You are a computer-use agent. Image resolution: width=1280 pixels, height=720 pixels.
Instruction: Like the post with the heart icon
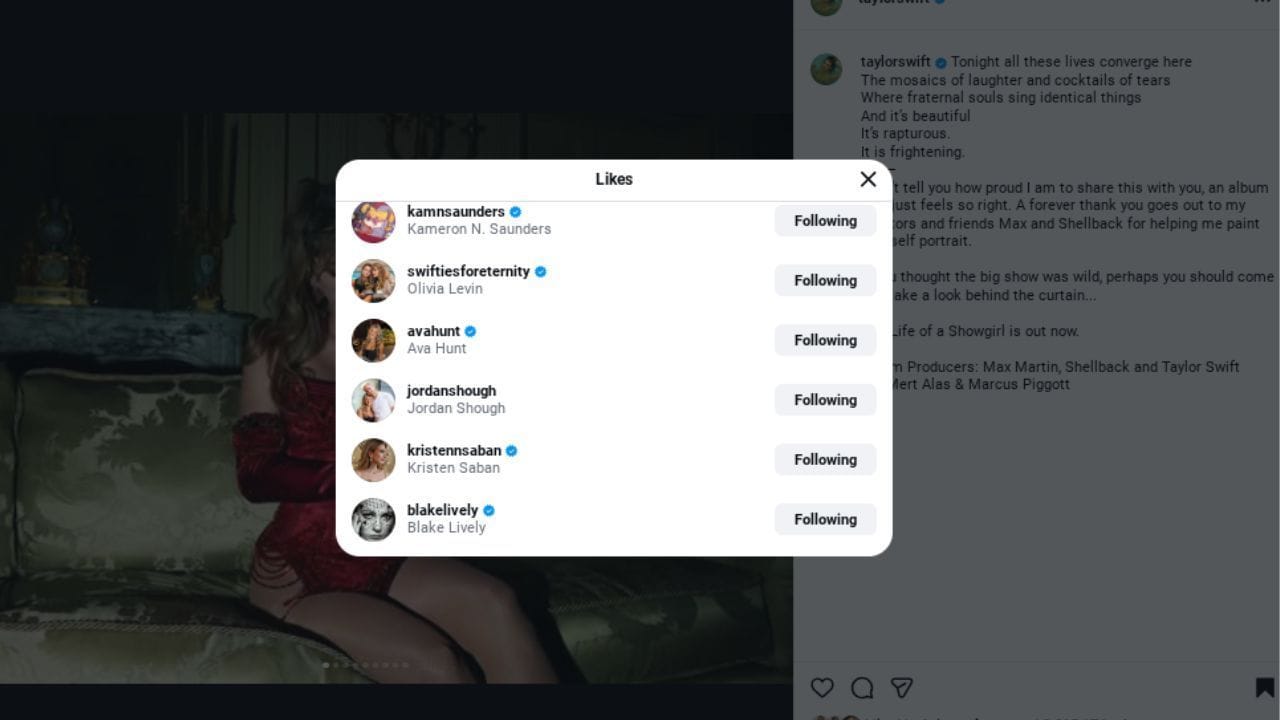[822, 688]
